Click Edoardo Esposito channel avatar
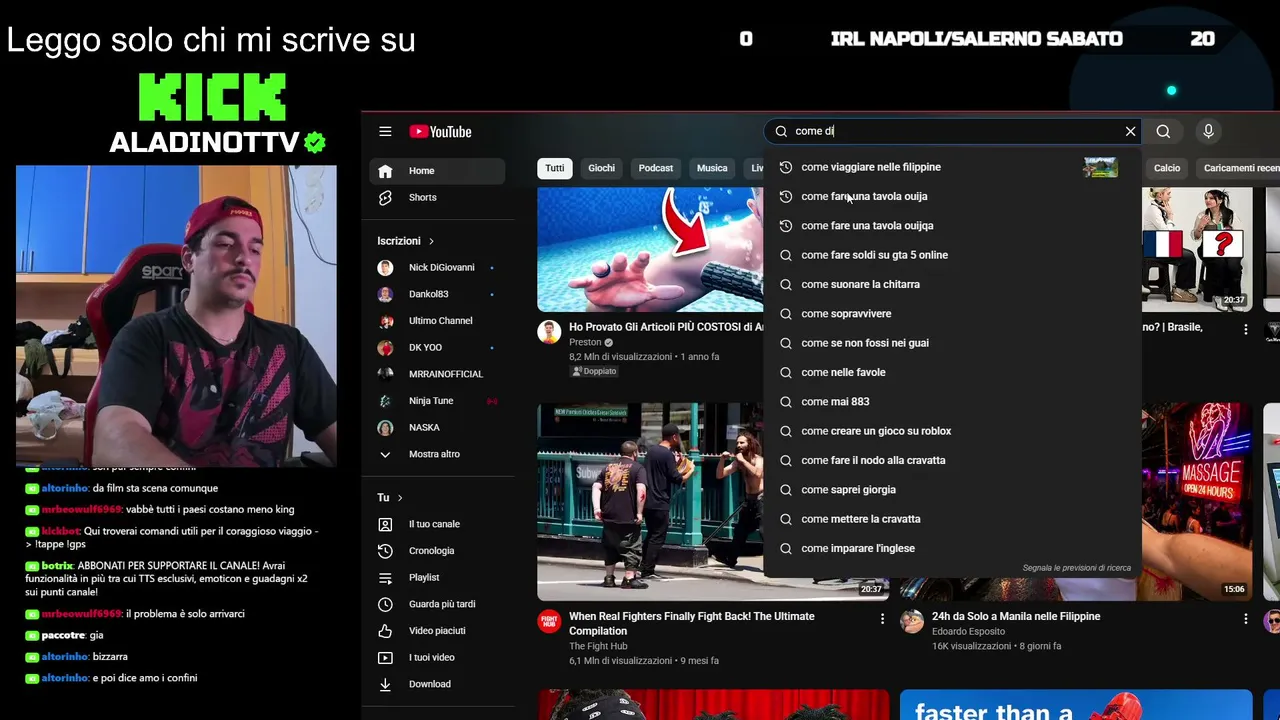The image size is (1280, 720). click(x=912, y=622)
